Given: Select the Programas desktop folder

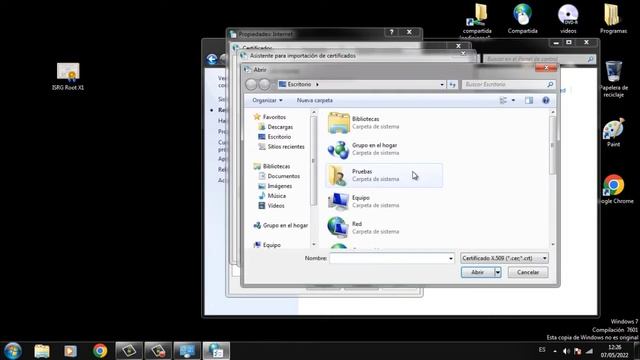Looking at the screenshot, I should pyautogui.click(x=613, y=19).
